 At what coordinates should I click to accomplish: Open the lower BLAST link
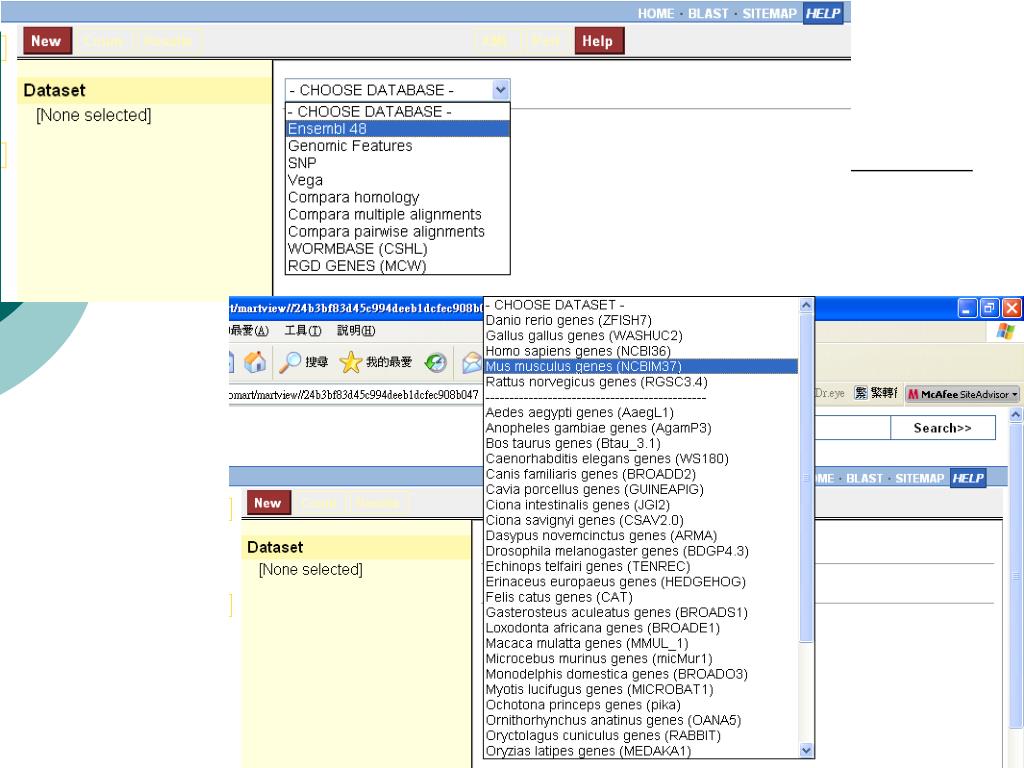[865, 478]
